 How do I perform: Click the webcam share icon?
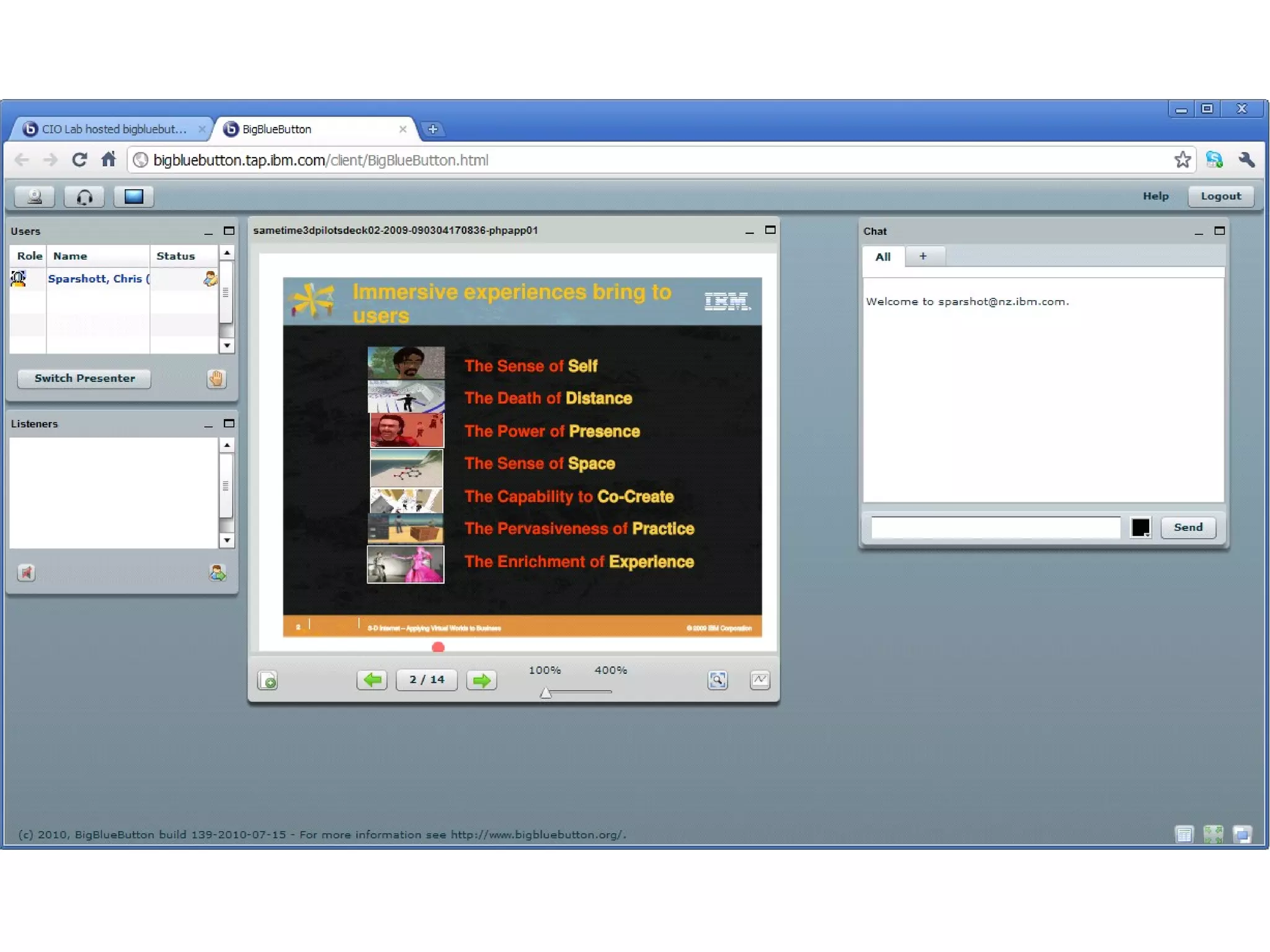[x=35, y=197]
